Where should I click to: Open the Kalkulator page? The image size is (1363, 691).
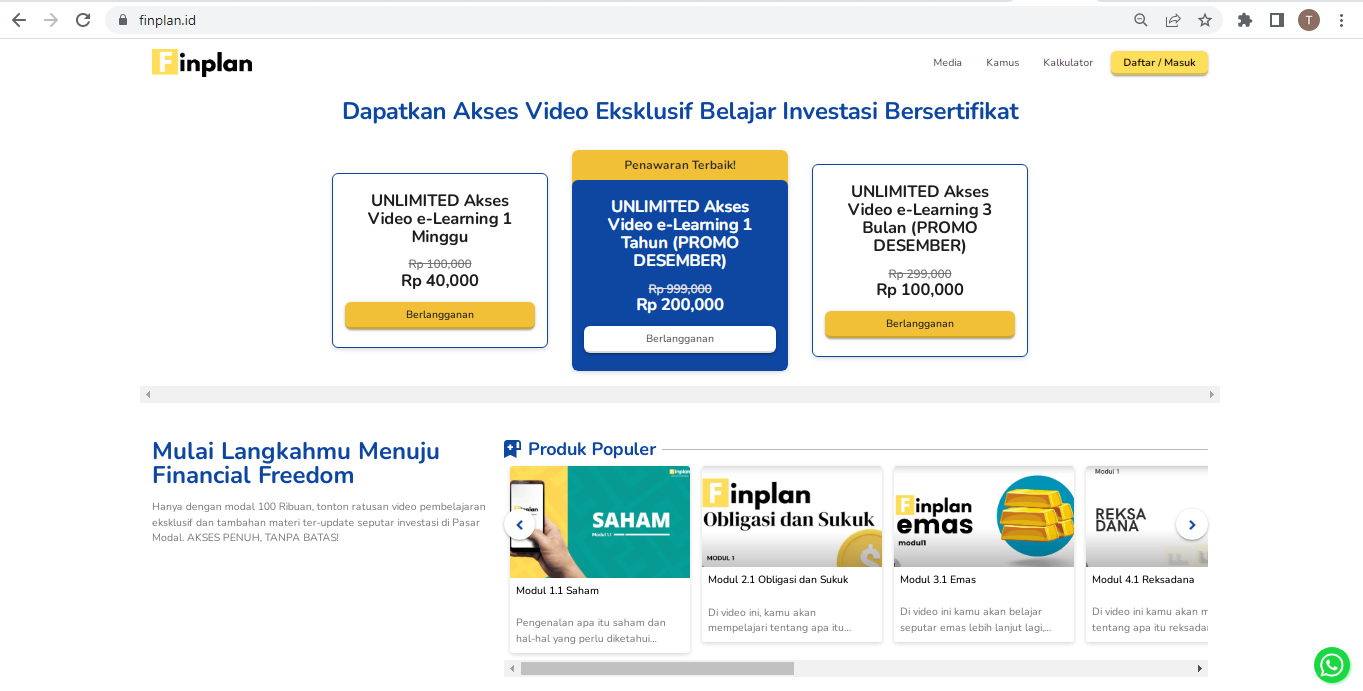click(x=1067, y=62)
